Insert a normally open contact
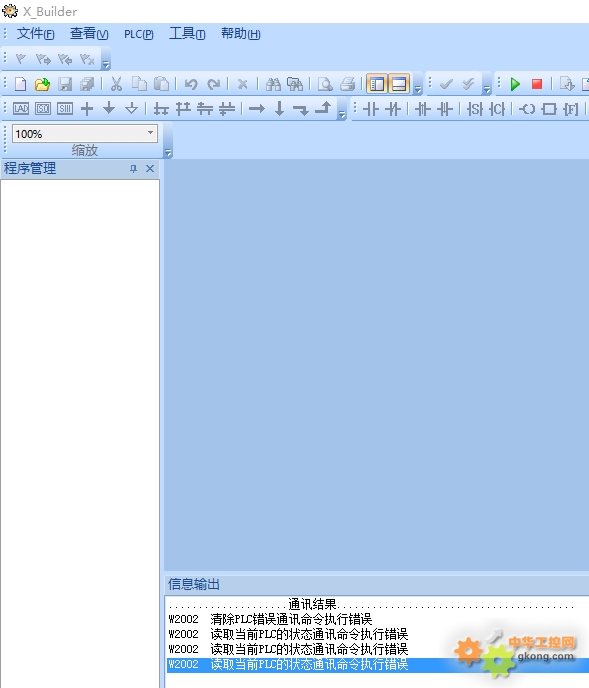 [x=370, y=109]
